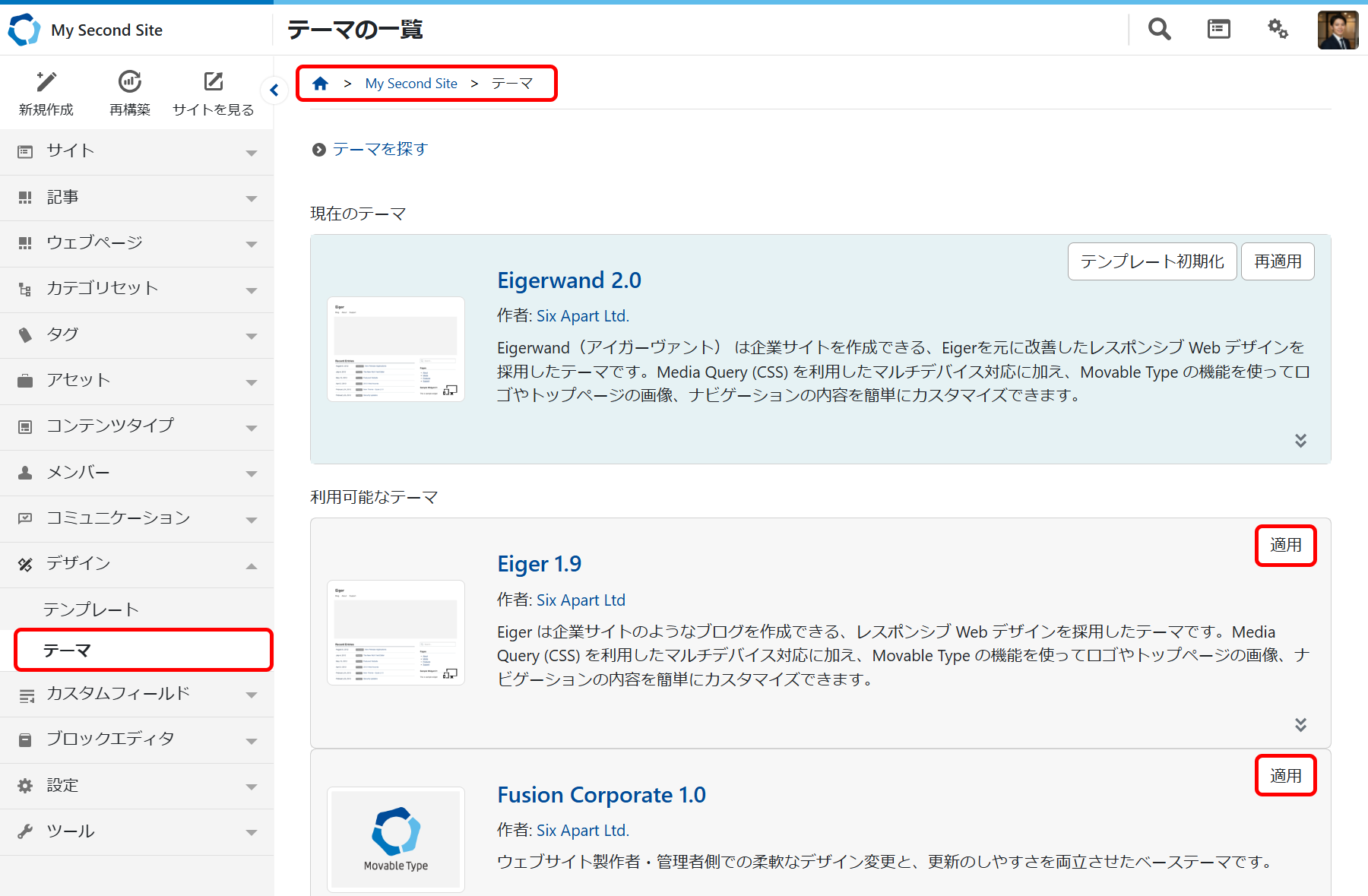
Task: Expand Eiger 1.9 theme details chevron
Action: (x=1300, y=725)
